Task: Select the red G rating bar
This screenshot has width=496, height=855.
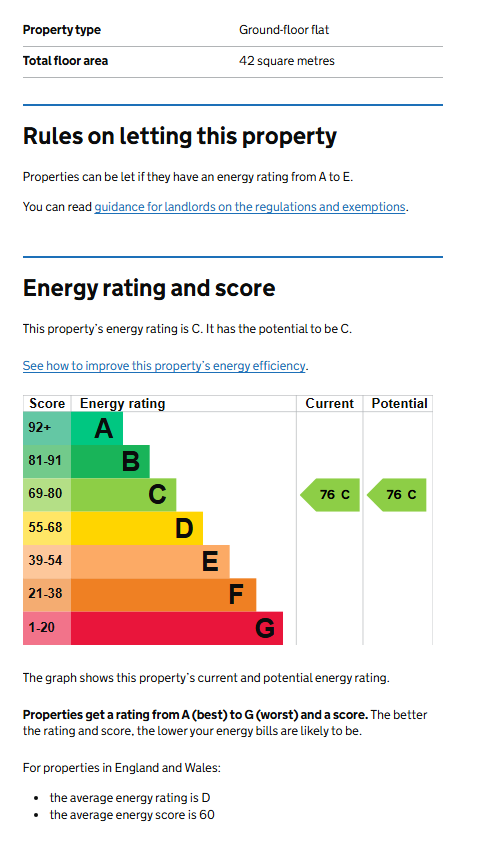Action: tap(177, 628)
